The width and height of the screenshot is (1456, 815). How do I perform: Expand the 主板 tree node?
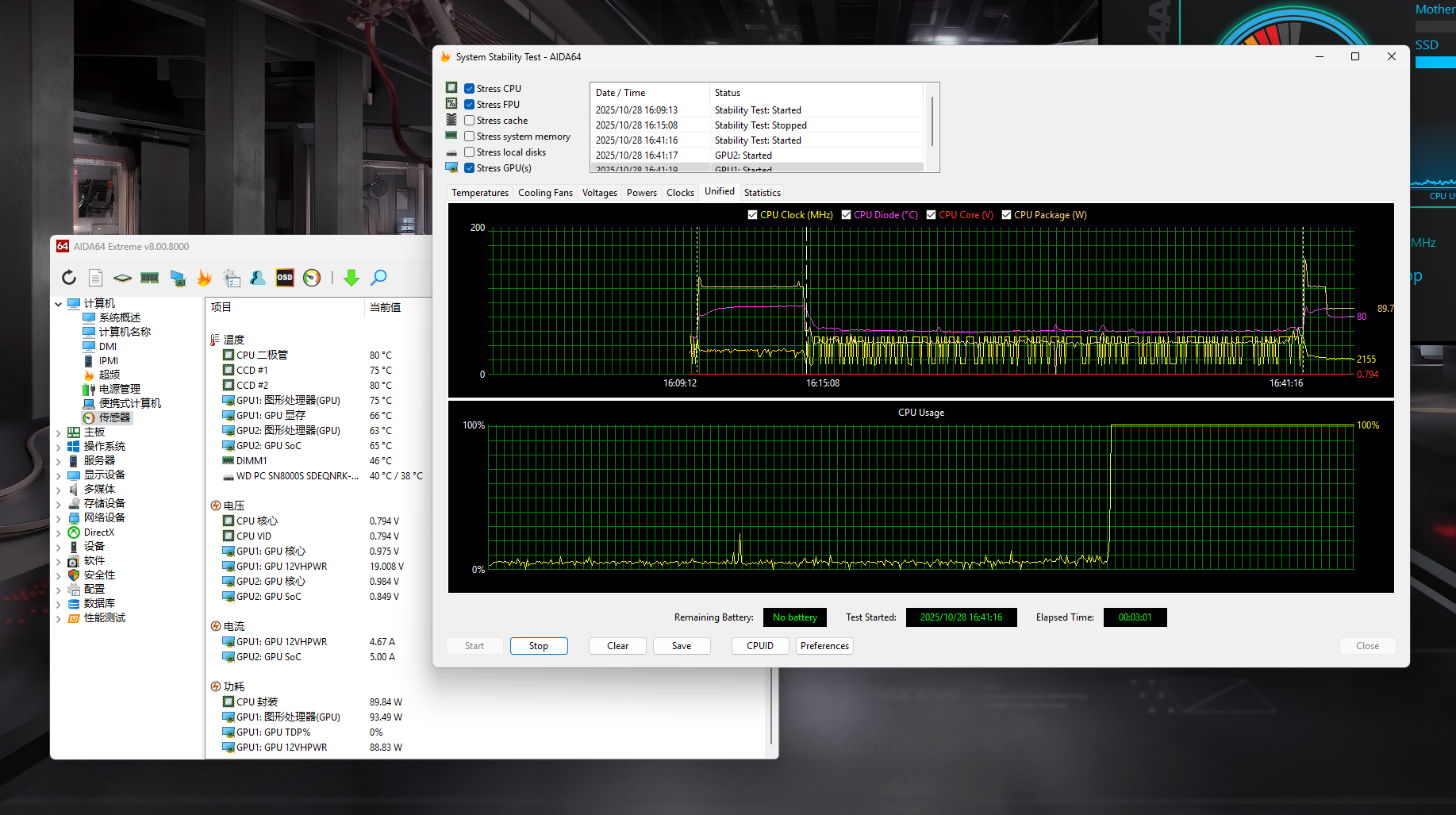[59, 432]
